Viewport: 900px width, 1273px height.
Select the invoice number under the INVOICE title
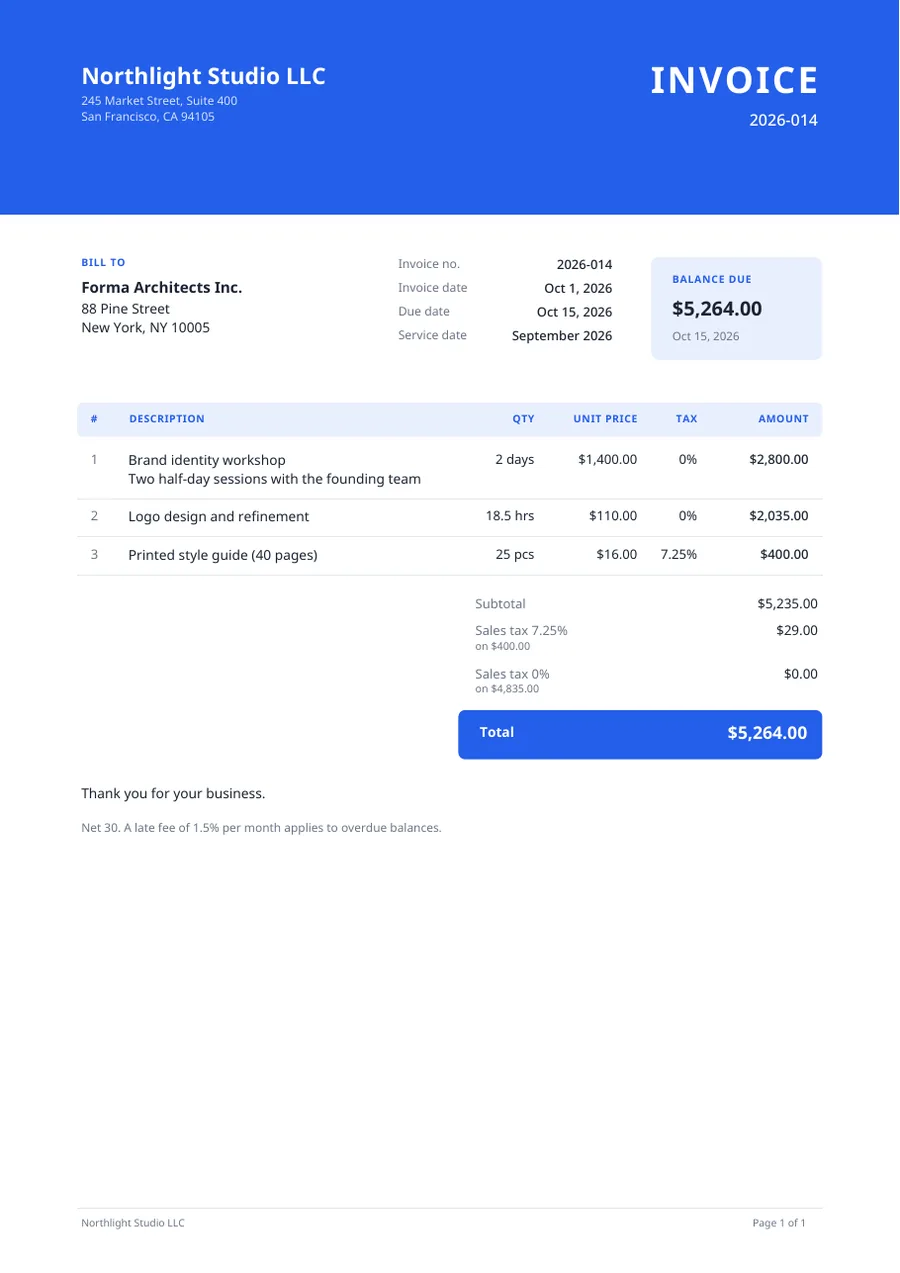click(784, 120)
